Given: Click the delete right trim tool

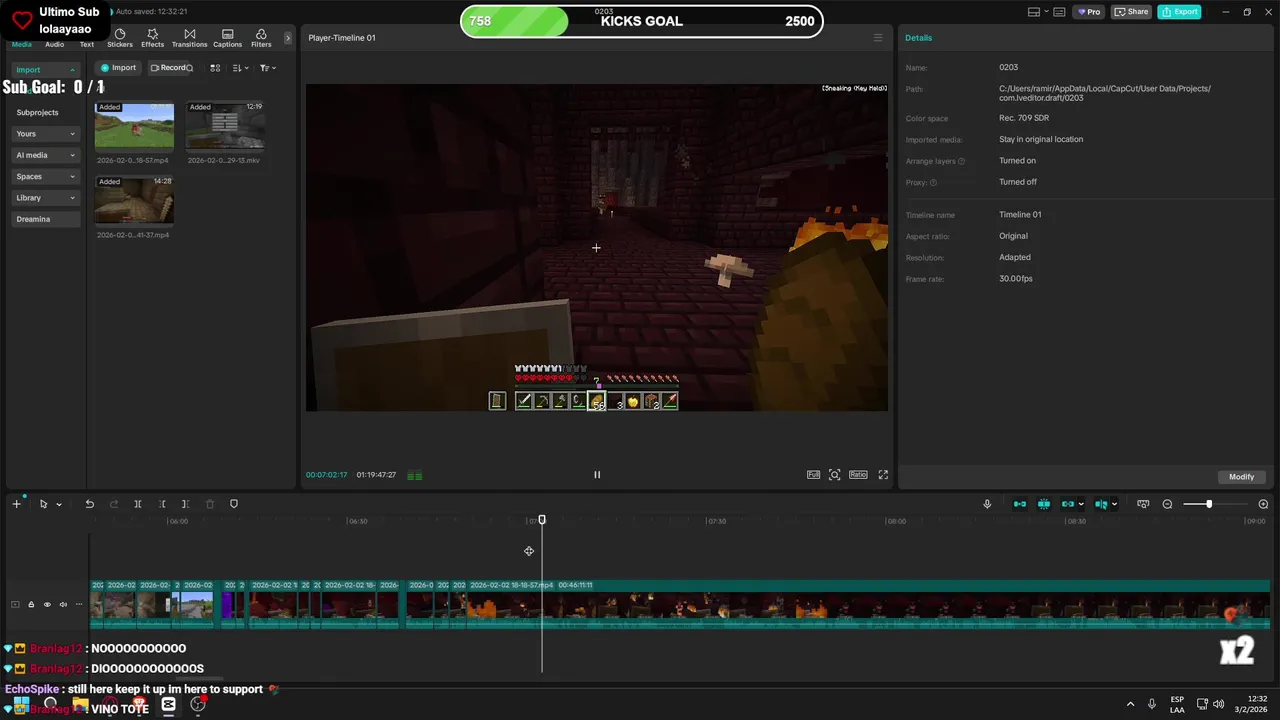Looking at the screenshot, I should (x=186, y=504).
